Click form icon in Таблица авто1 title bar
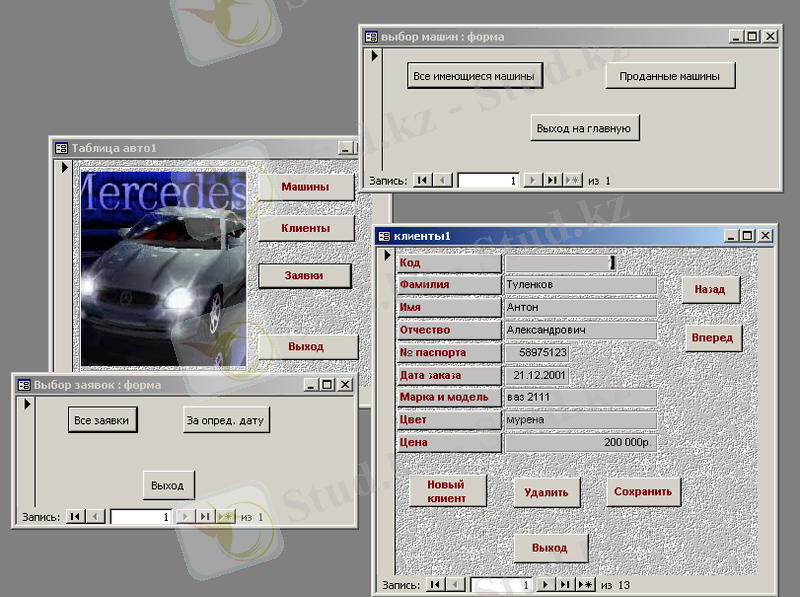The width and height of the screenshot is (800, 597). 61,148
